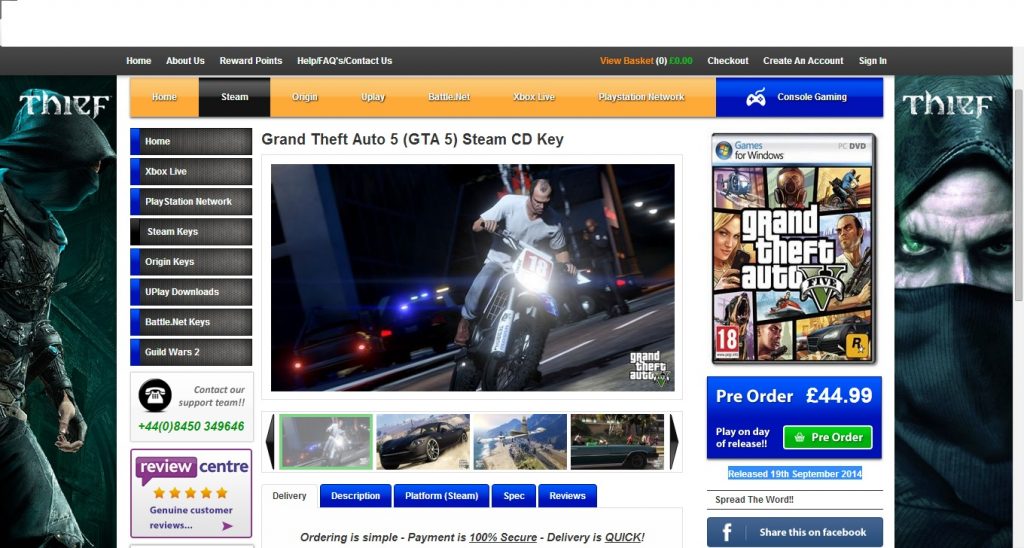
Task: Select the green lowrider car thumbnail
Action: click(616, 441)
